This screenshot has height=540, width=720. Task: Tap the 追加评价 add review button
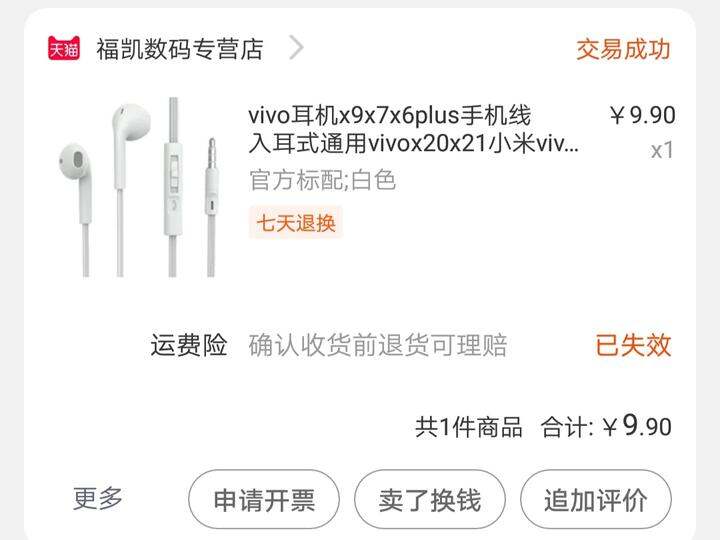(x=596, y=500)
